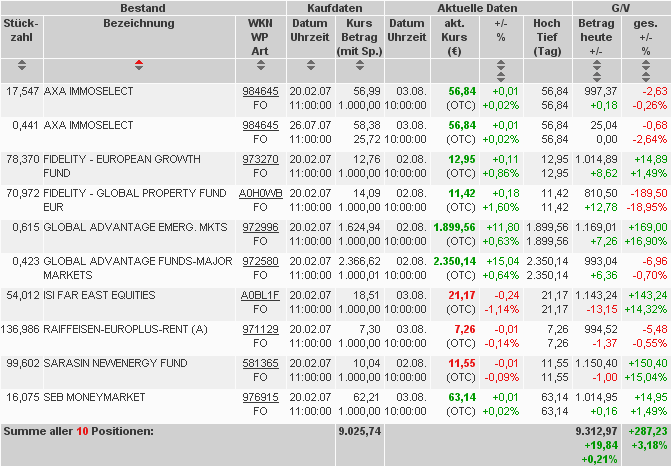The width and height of the screenshot is (671, 466).
Task: Click the Stückzahl column header
Action: [21, 30]
